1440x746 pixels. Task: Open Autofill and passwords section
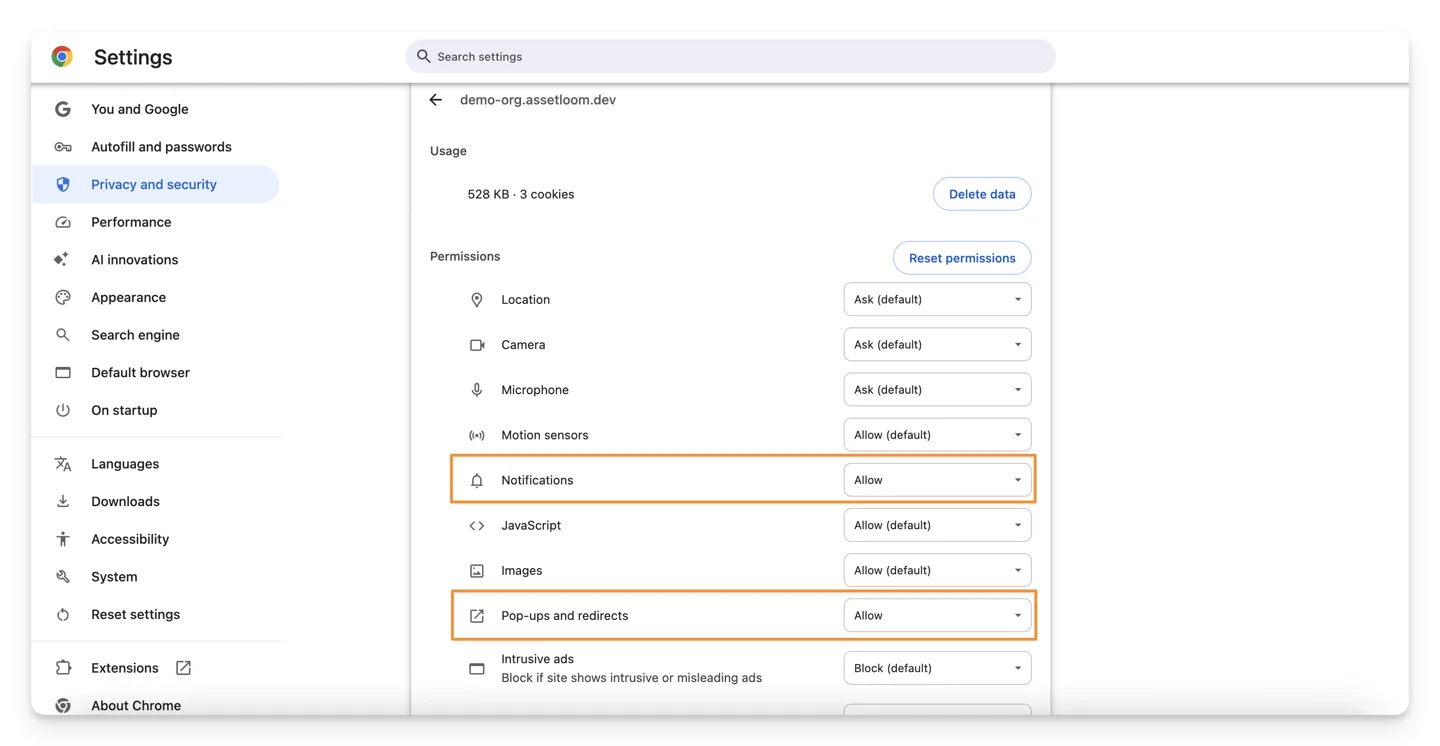point(155,147)
